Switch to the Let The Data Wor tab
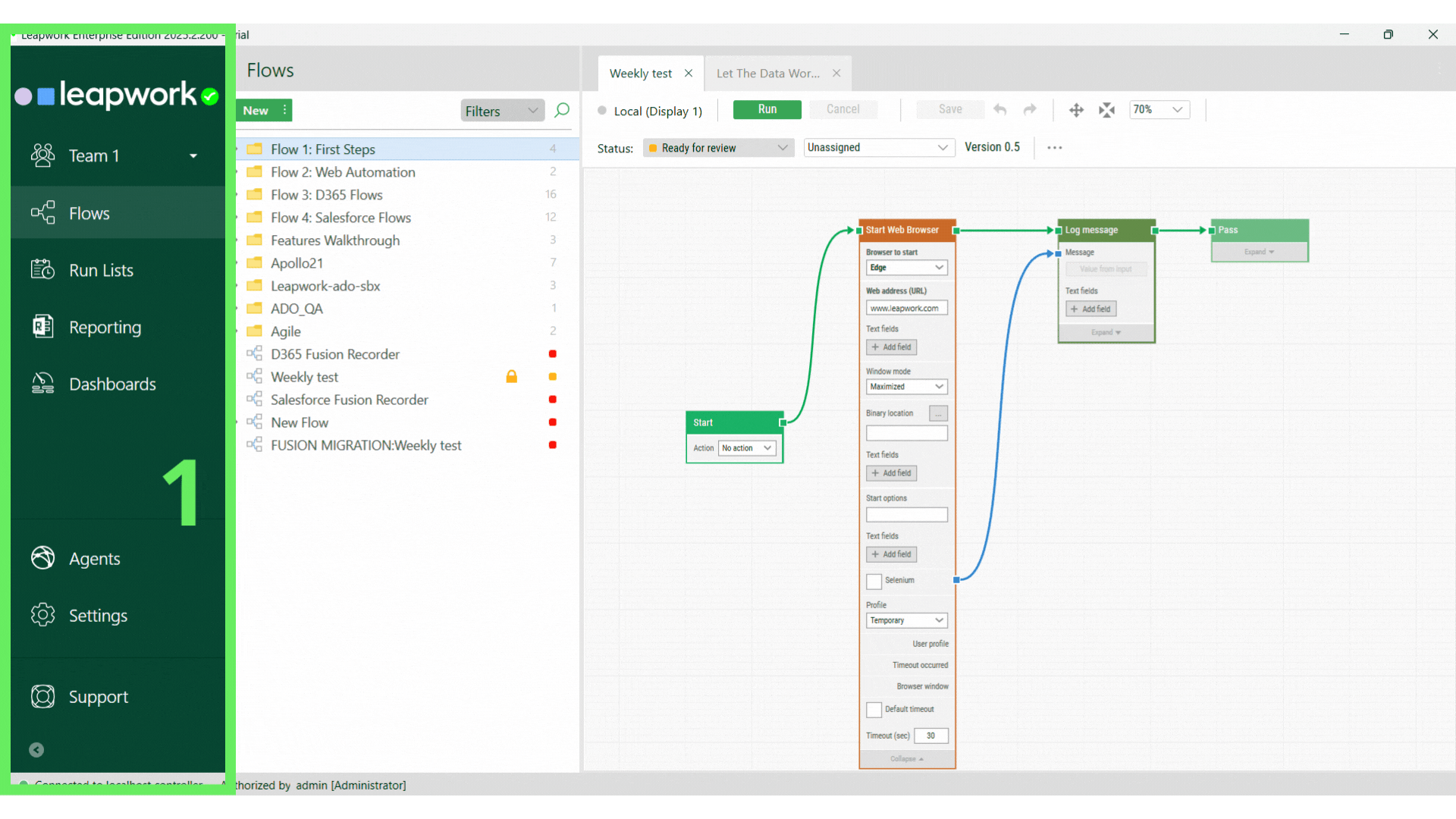The height and width of the screenshot is (819, 1456). tap(768, 73)
